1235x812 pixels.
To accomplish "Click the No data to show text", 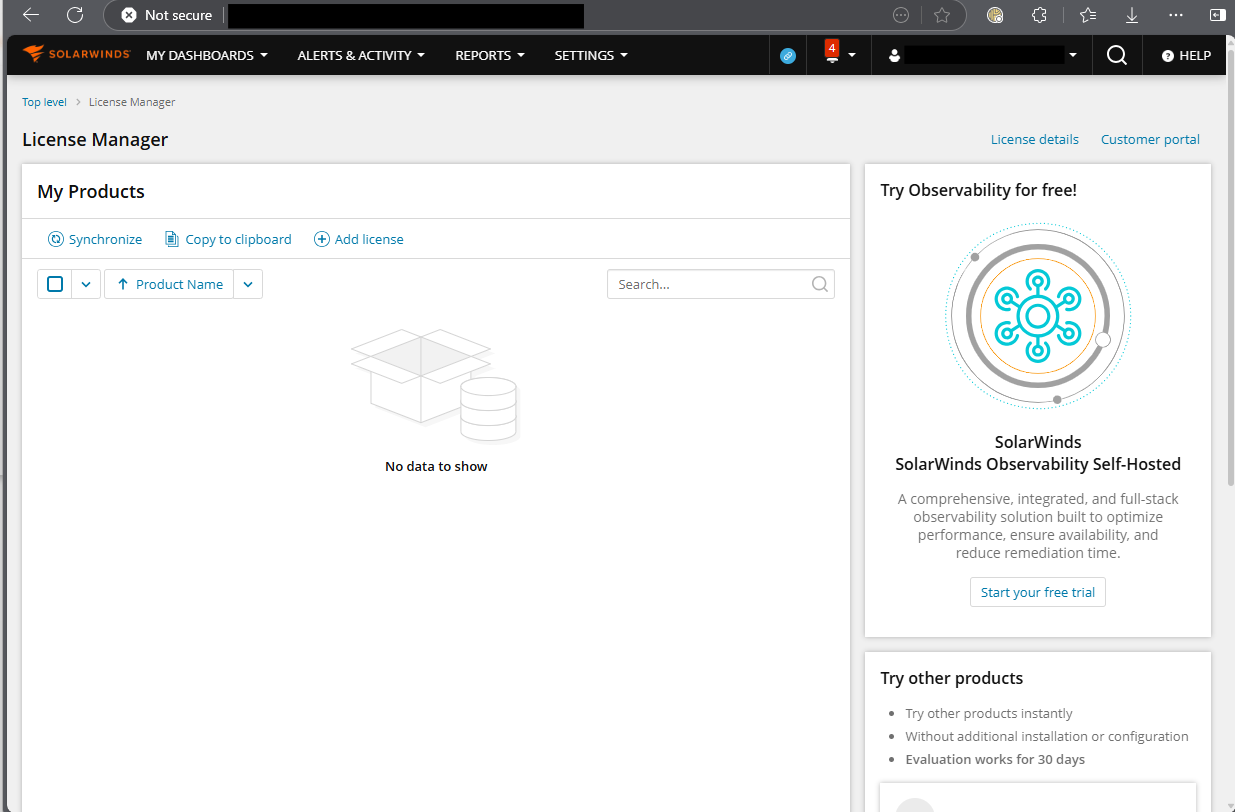I will (436, 466).
